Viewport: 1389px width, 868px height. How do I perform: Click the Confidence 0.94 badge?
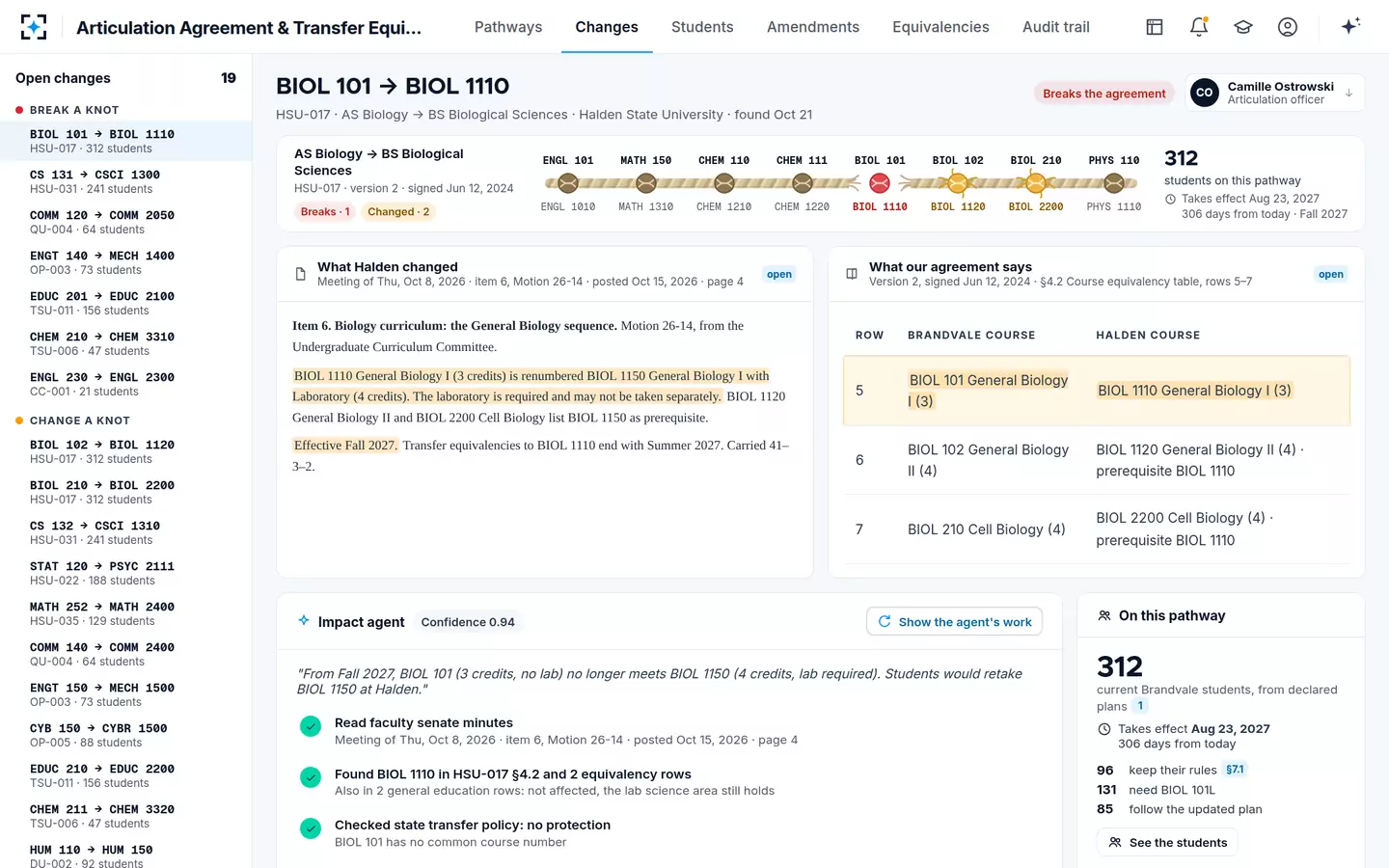pyautogui.click(x=468, y=622)
